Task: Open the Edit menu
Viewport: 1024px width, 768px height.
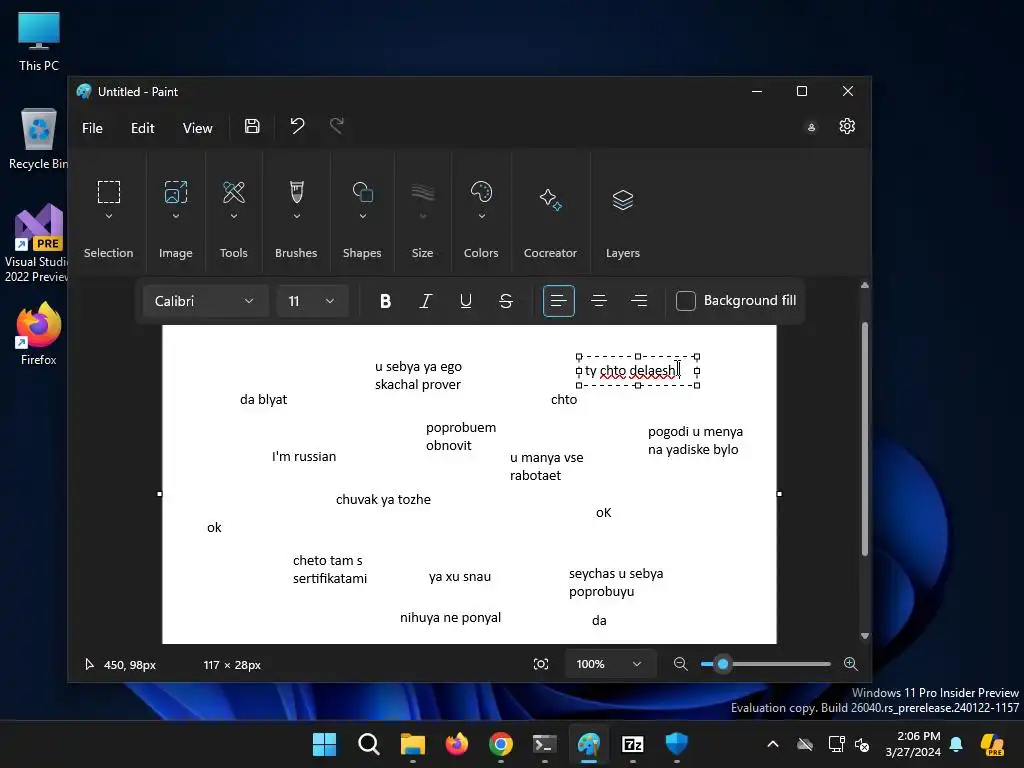Action: coord(142,128)
